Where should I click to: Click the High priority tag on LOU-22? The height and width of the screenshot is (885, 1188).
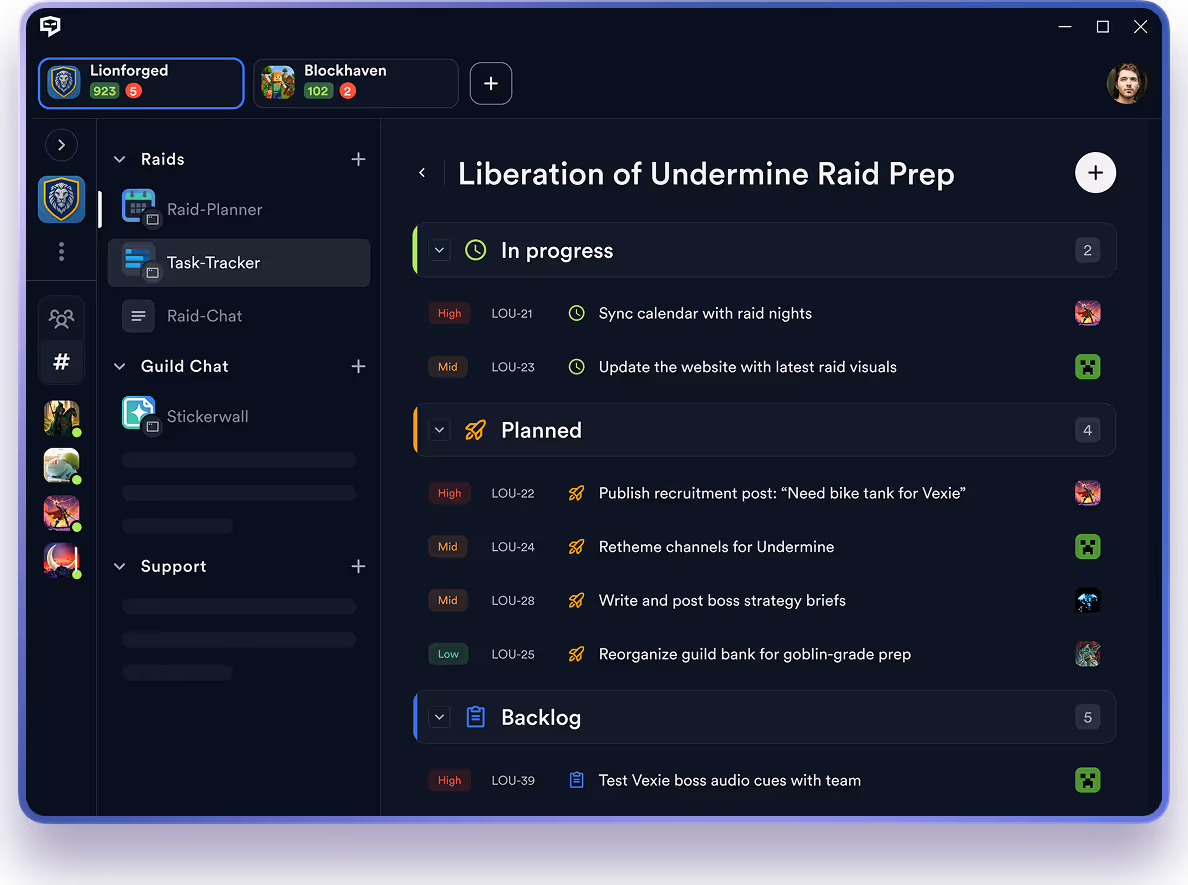449,493
